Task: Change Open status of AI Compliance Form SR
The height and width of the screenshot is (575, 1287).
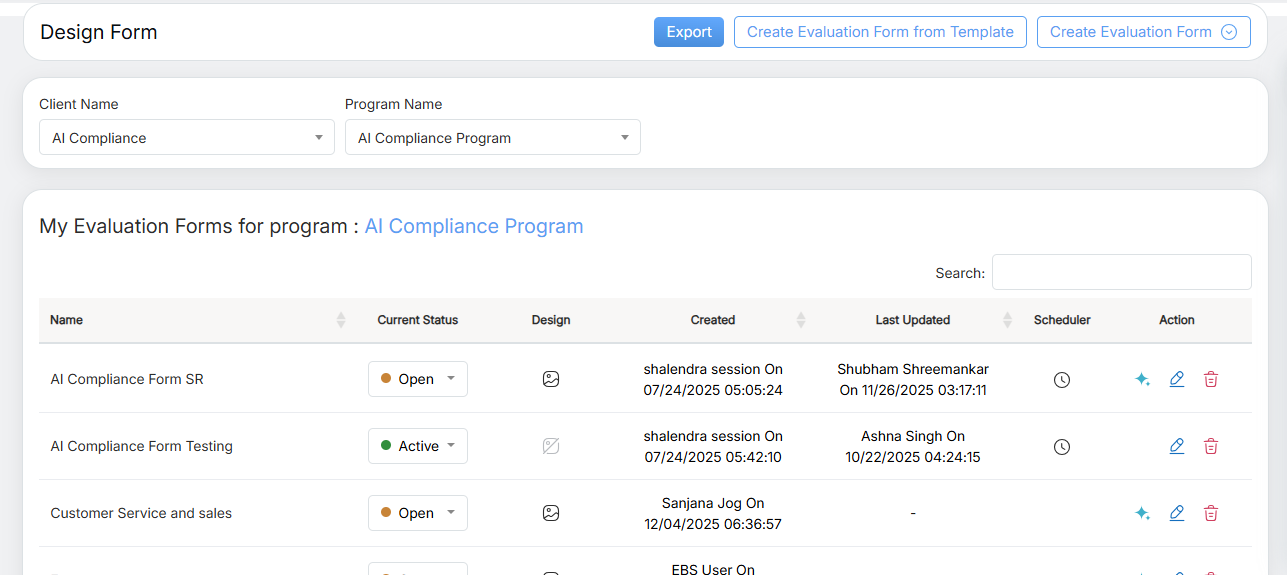Action: pos(418,379)
